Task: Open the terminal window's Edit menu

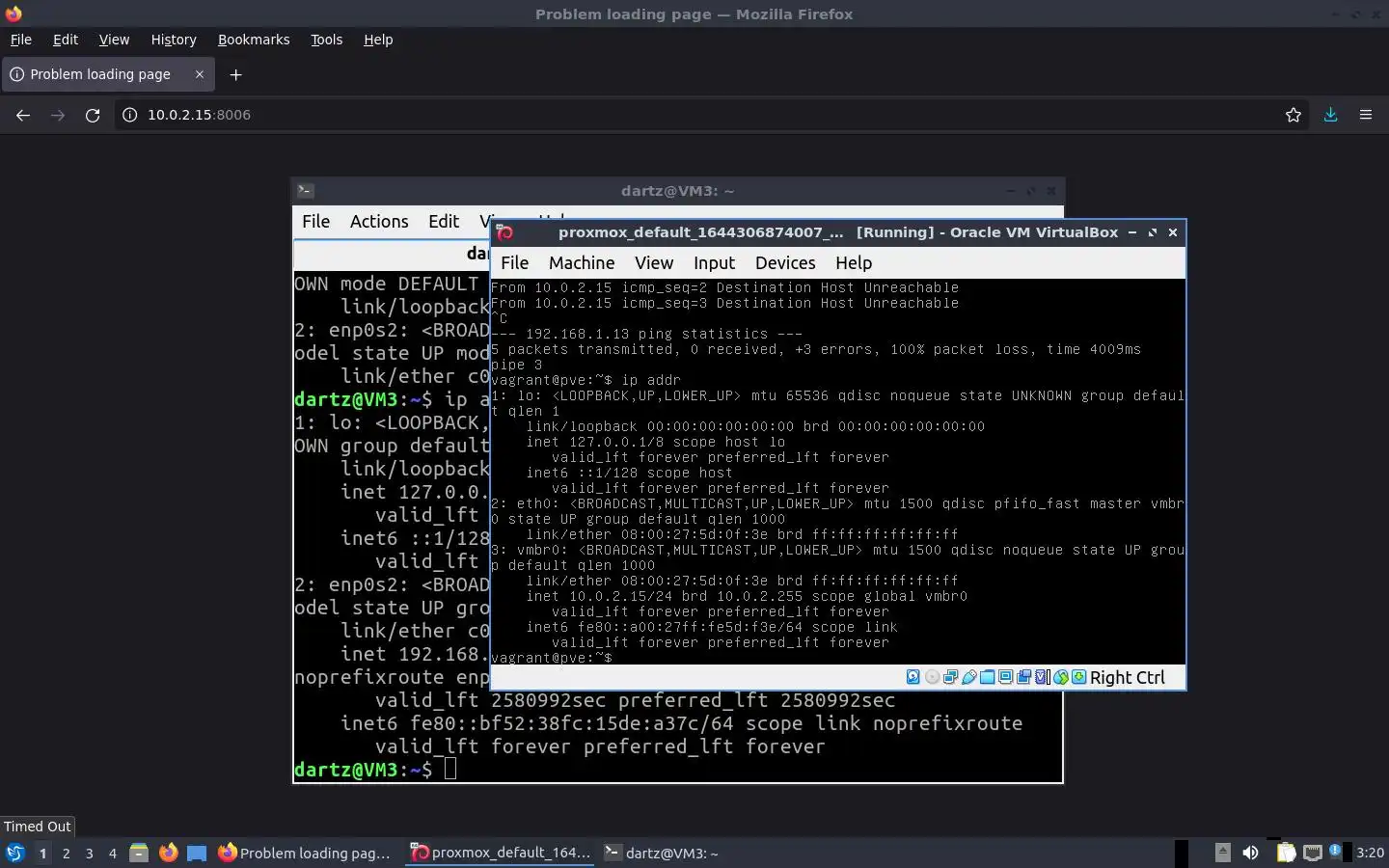Action: pos(444,221)
